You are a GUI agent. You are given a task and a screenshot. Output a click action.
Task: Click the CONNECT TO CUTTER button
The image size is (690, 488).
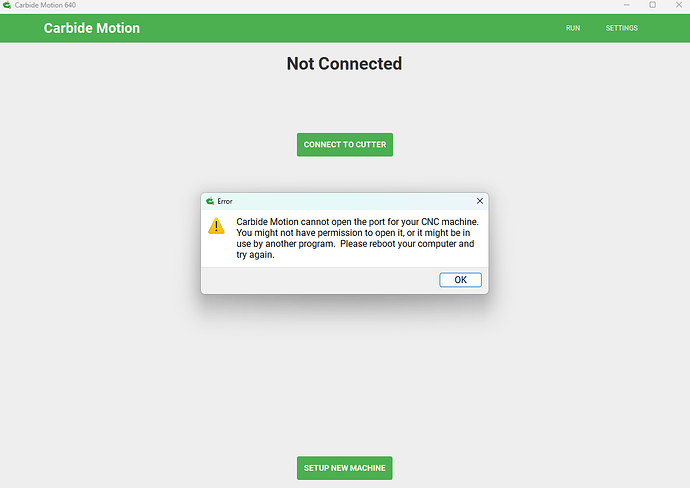344,145
